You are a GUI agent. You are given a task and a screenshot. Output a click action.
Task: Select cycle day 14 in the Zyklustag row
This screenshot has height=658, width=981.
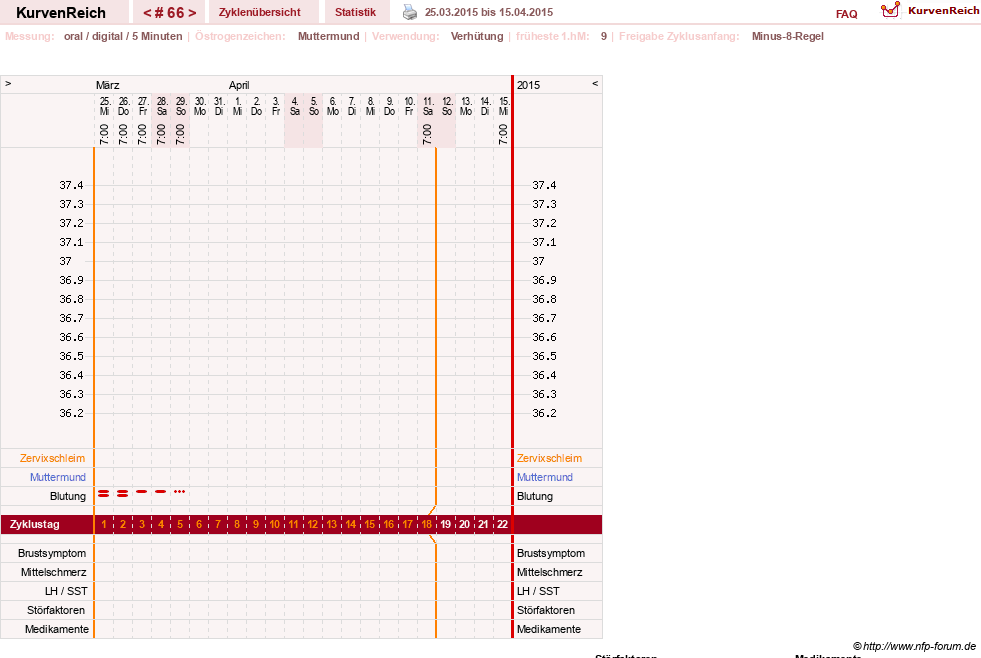[351, 524]
